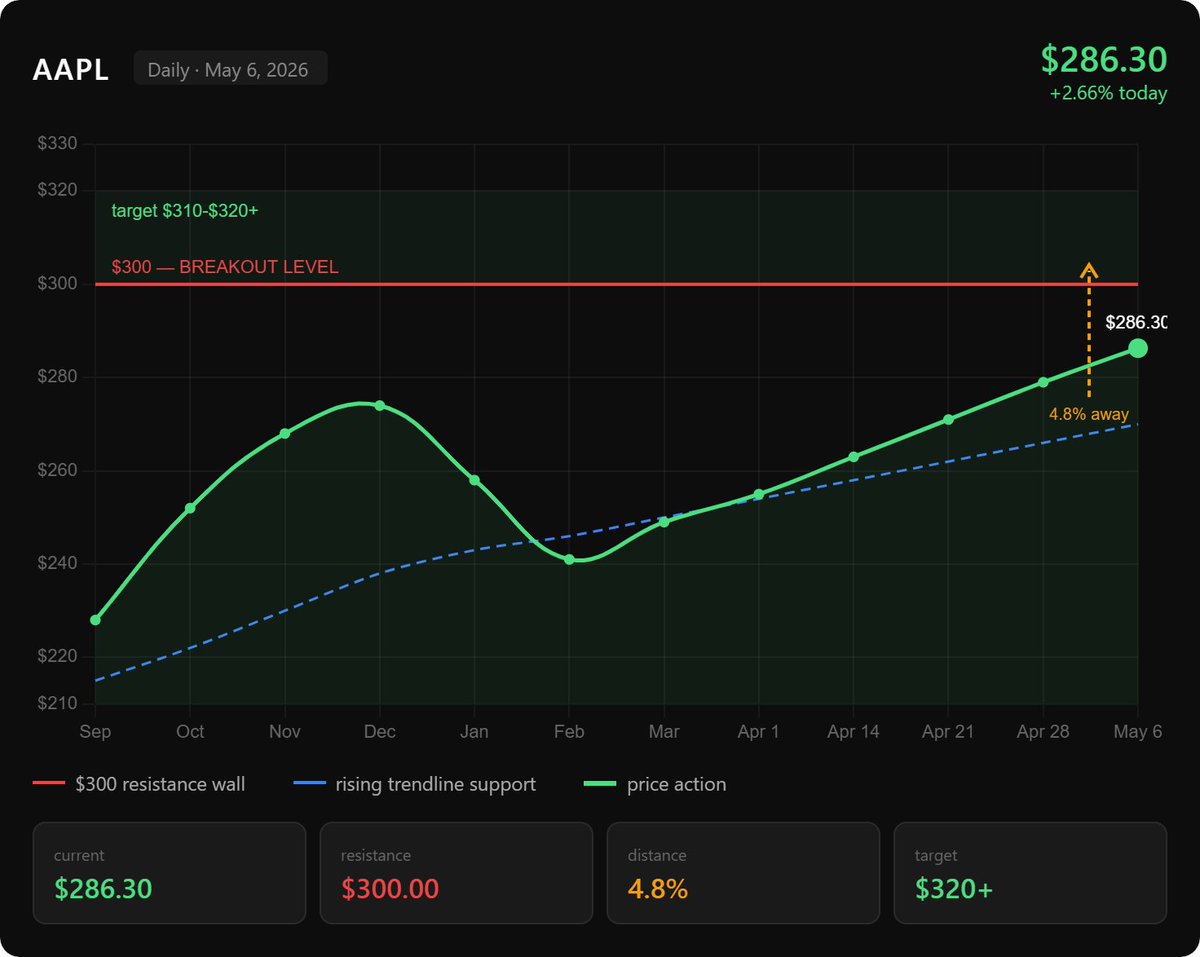Click the Oct x-axis label
The height and width of the screenshot is (957, 1200).
point(190,732)
